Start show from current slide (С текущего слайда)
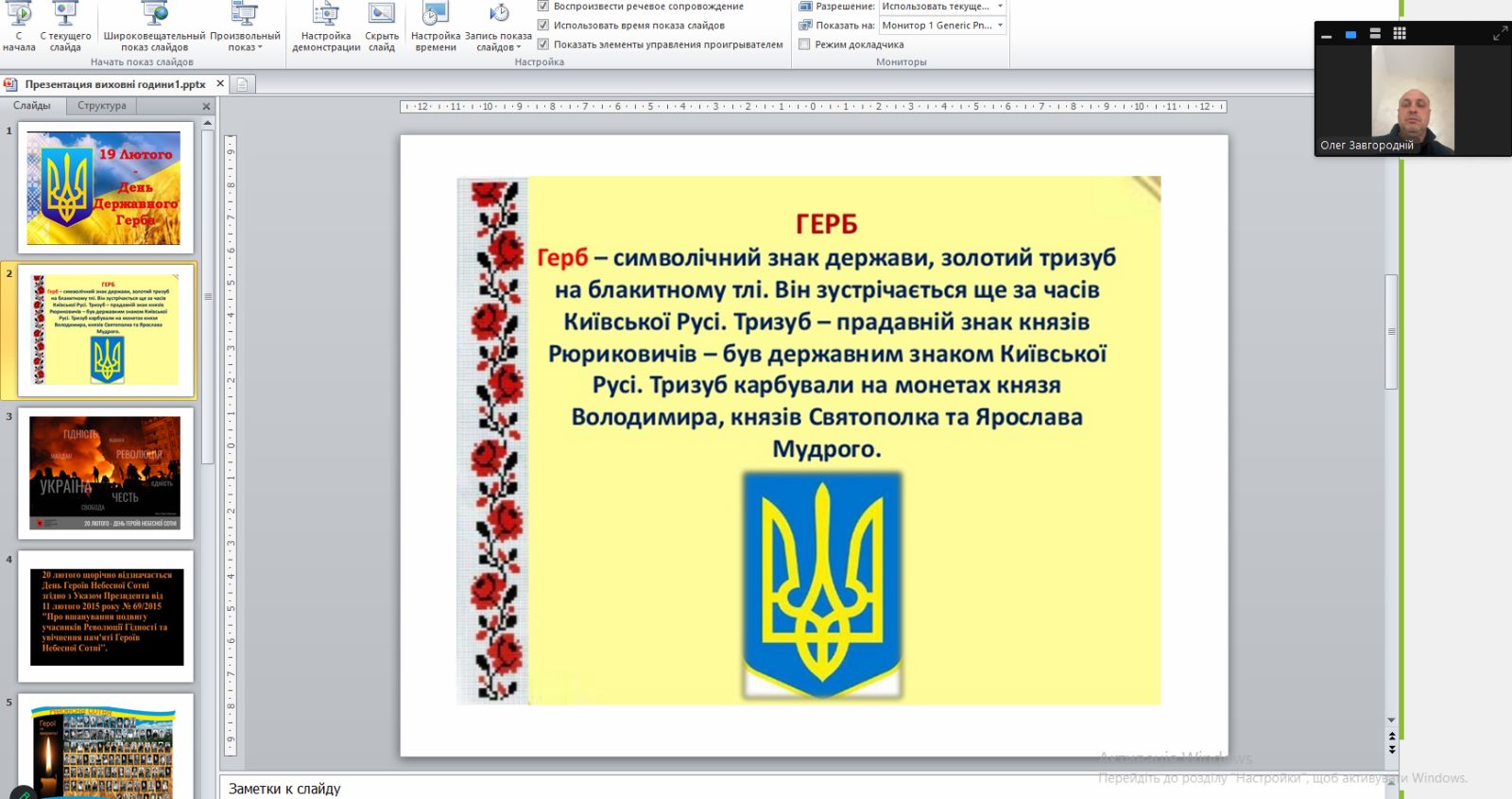 (65, 28)
